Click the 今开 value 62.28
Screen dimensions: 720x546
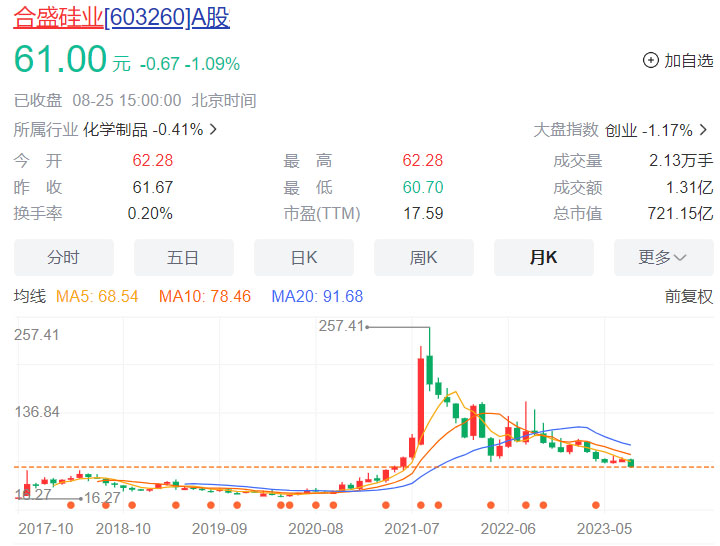click(152, 160)
